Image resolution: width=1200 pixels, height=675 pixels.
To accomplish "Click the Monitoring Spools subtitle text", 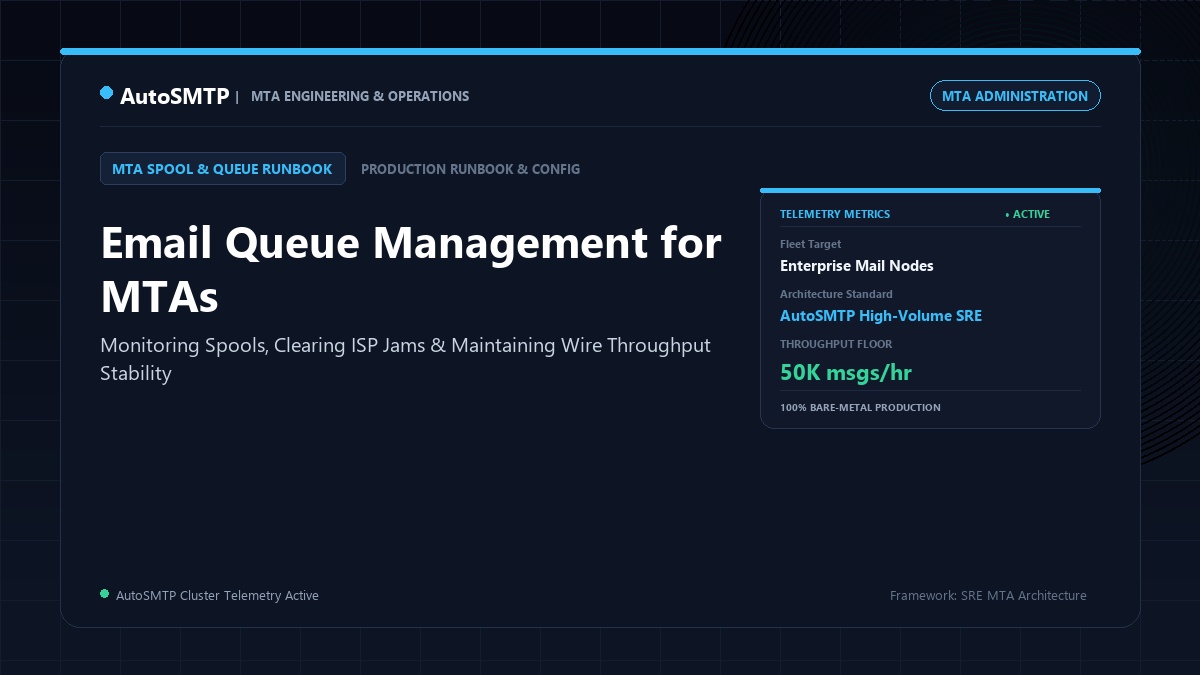I will coord(405,359).
